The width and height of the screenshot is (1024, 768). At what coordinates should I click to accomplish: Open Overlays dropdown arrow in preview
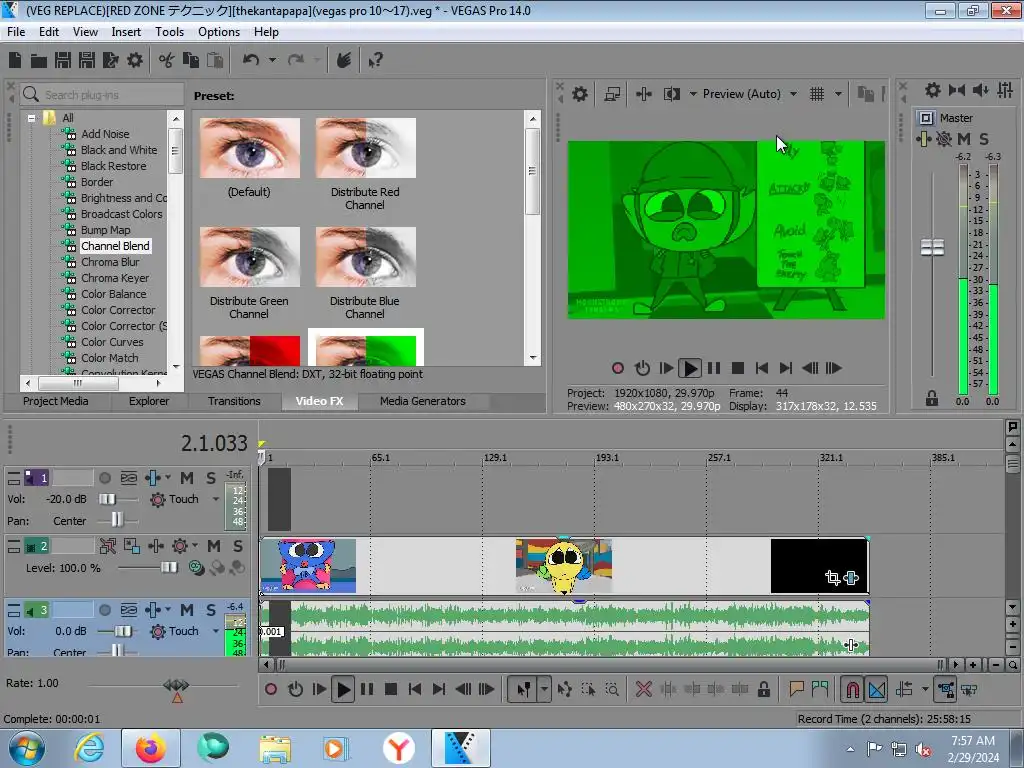click(x=839, y=94)
